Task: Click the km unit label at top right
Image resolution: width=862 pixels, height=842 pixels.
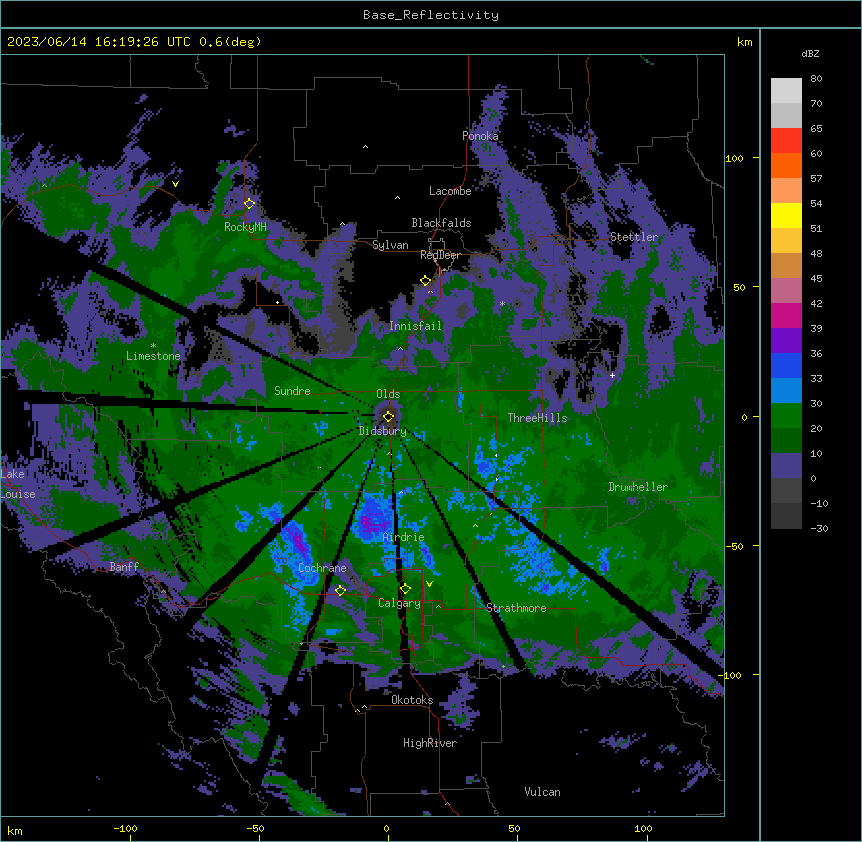Action: pos(744,42)
